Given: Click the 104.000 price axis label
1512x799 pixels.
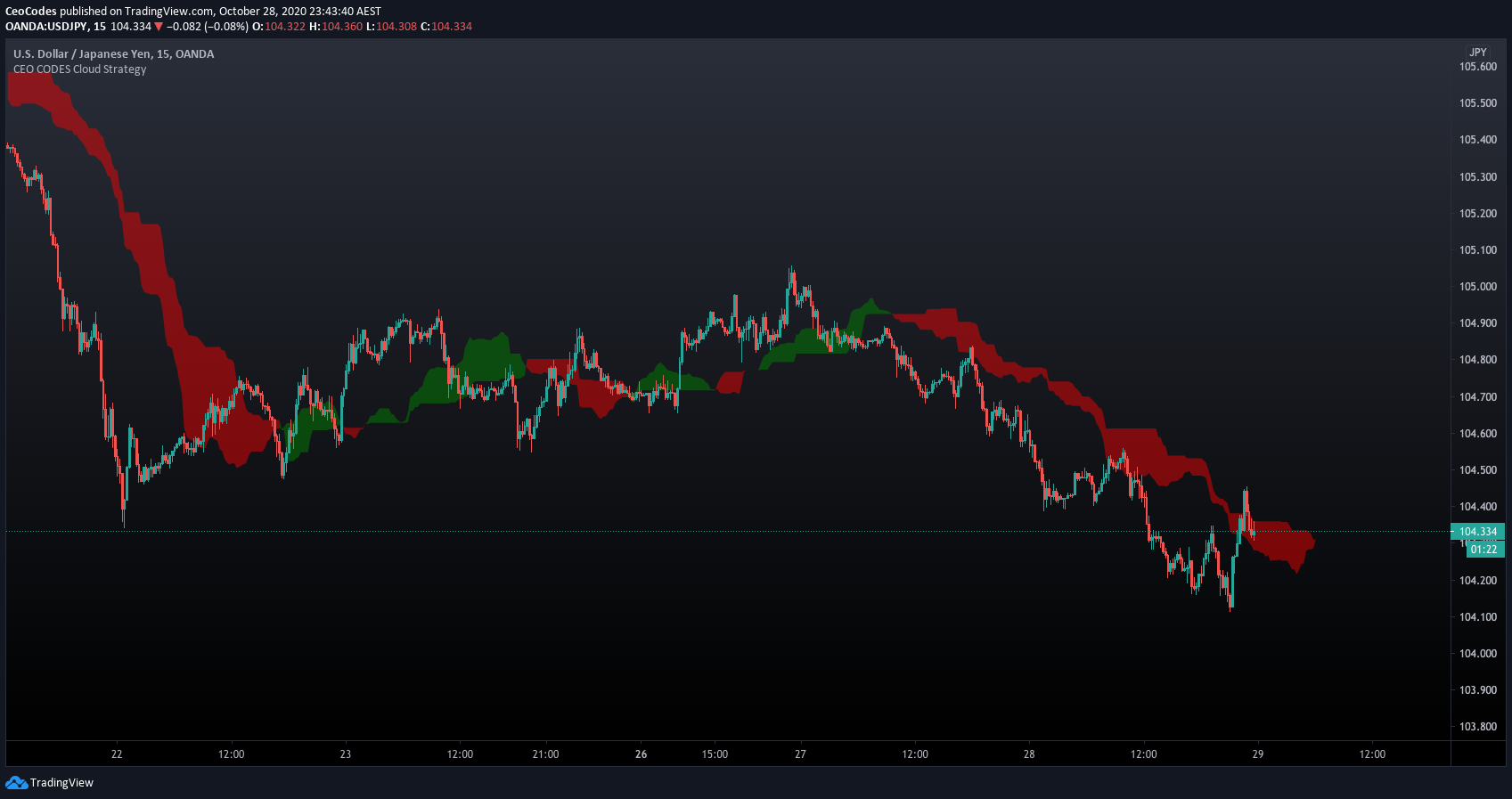Looking at the screenshot, I should click(x=1478, y=654).
